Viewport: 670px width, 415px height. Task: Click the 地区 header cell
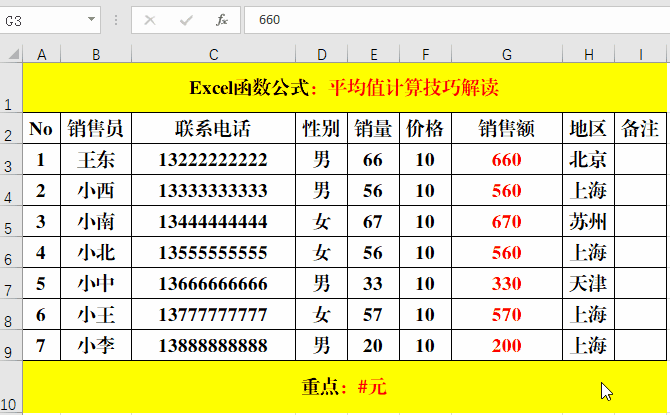click(589, 128)
